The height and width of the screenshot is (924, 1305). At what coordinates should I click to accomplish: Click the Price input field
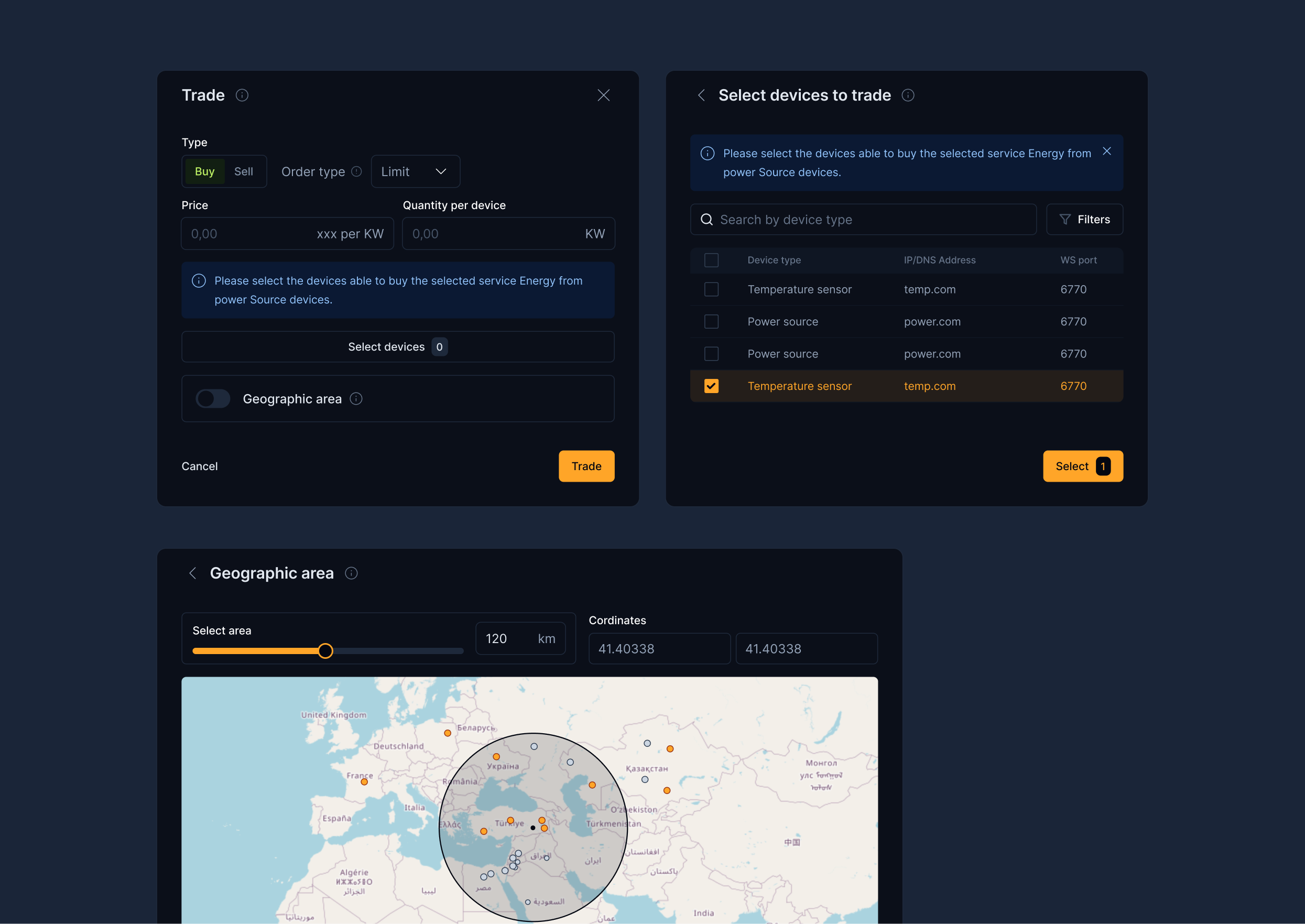[x=287, y=234]
